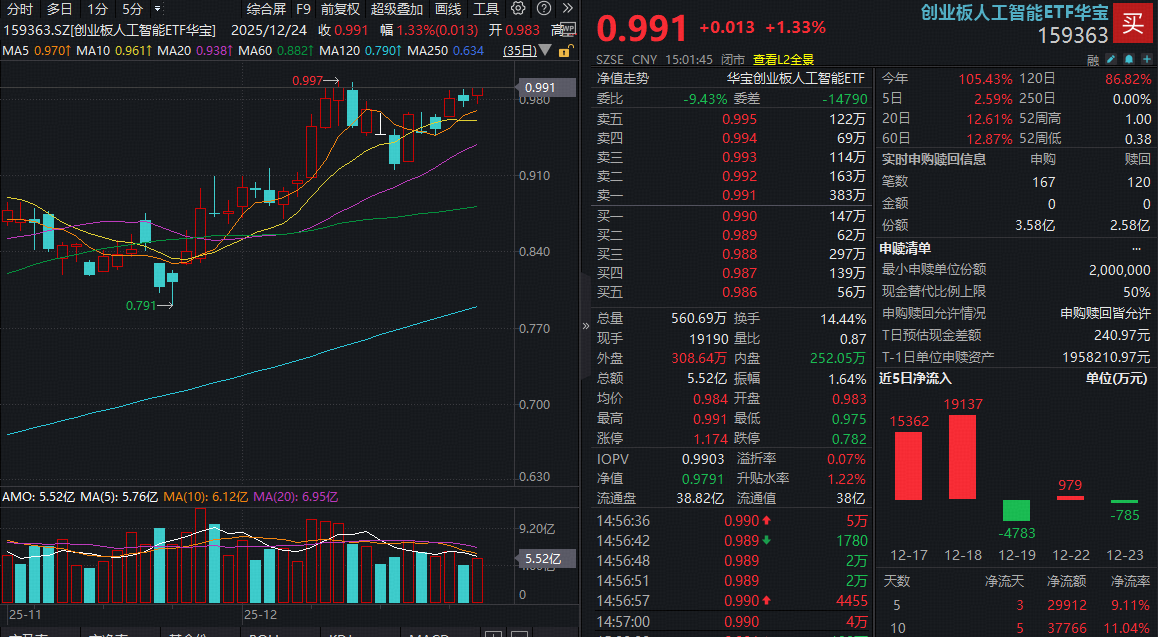
Task: Set price alert with bell icon
Action: click(1128, 59)
